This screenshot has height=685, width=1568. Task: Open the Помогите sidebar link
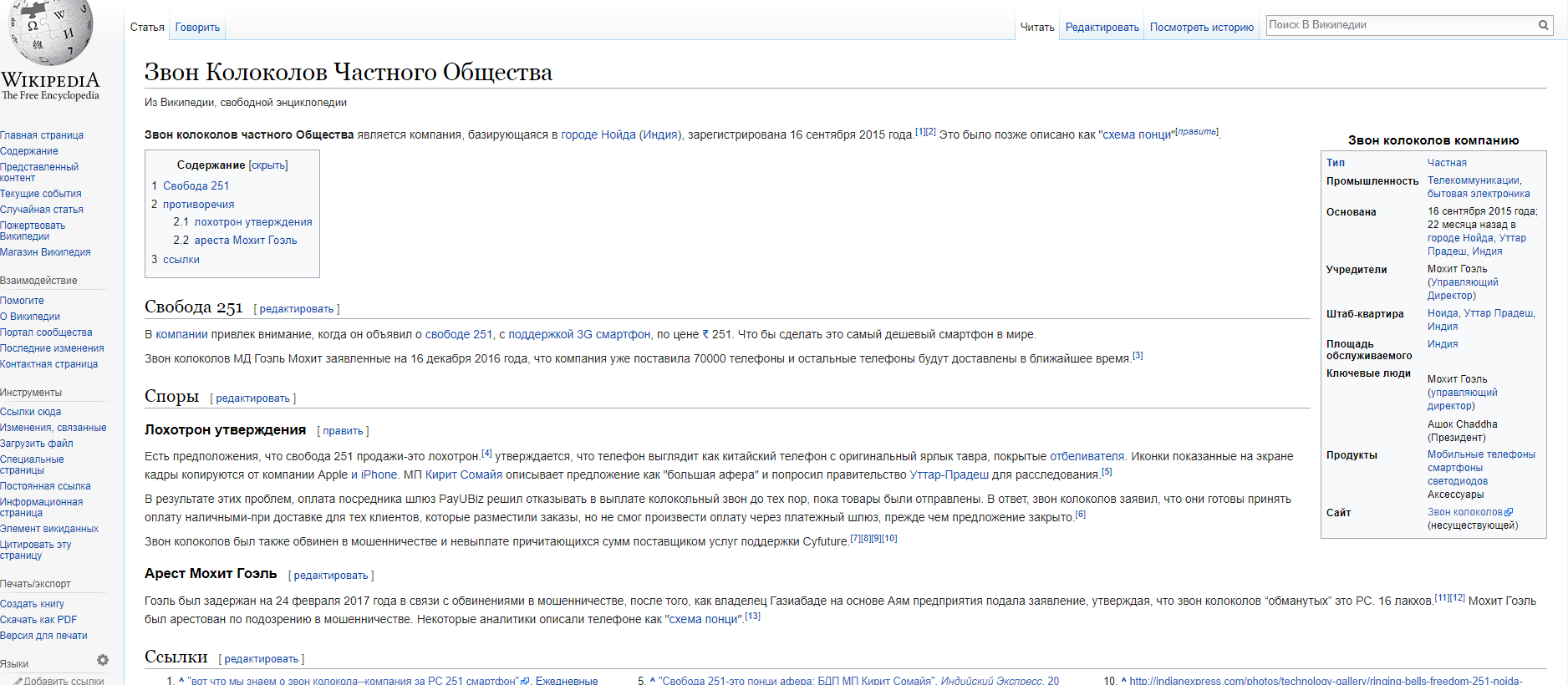[22, 301]
